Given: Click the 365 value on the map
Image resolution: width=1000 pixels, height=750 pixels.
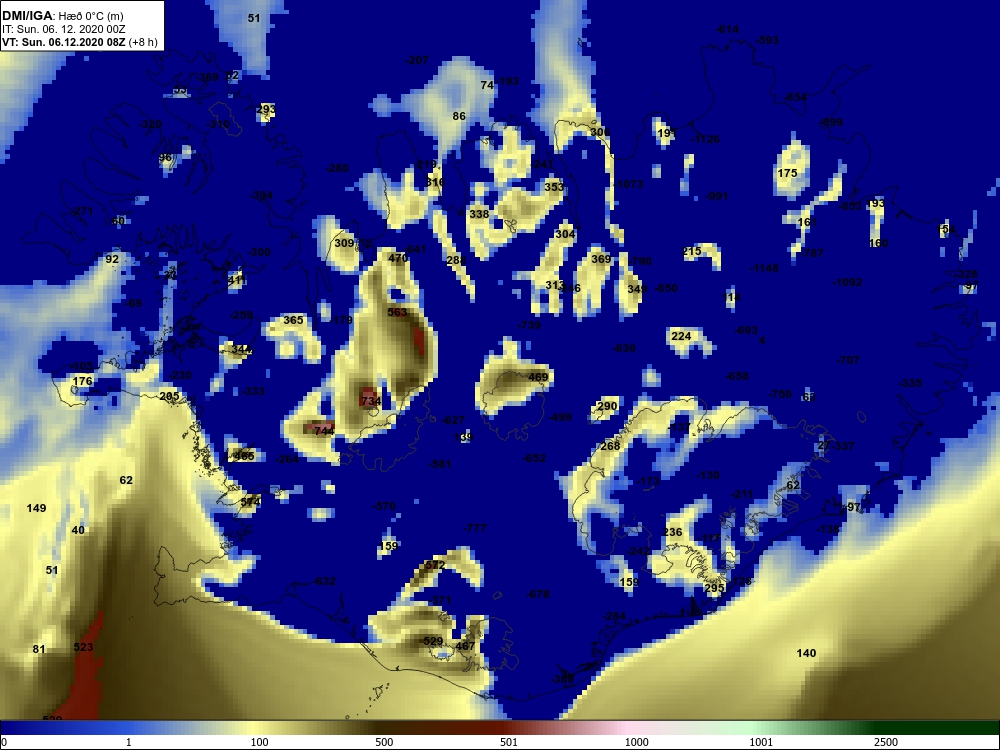Looking at the screenshot, I should pos(293,320).
